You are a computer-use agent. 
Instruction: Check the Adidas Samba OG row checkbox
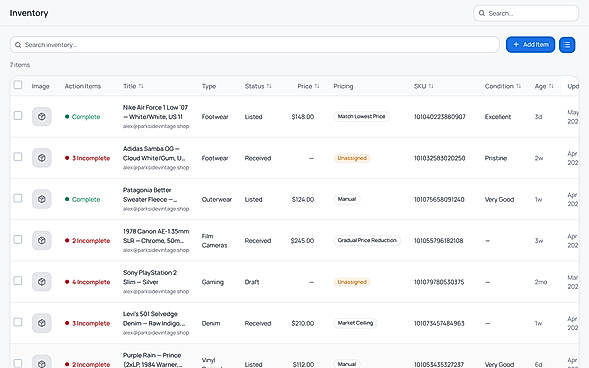click(x=18, y=157)
